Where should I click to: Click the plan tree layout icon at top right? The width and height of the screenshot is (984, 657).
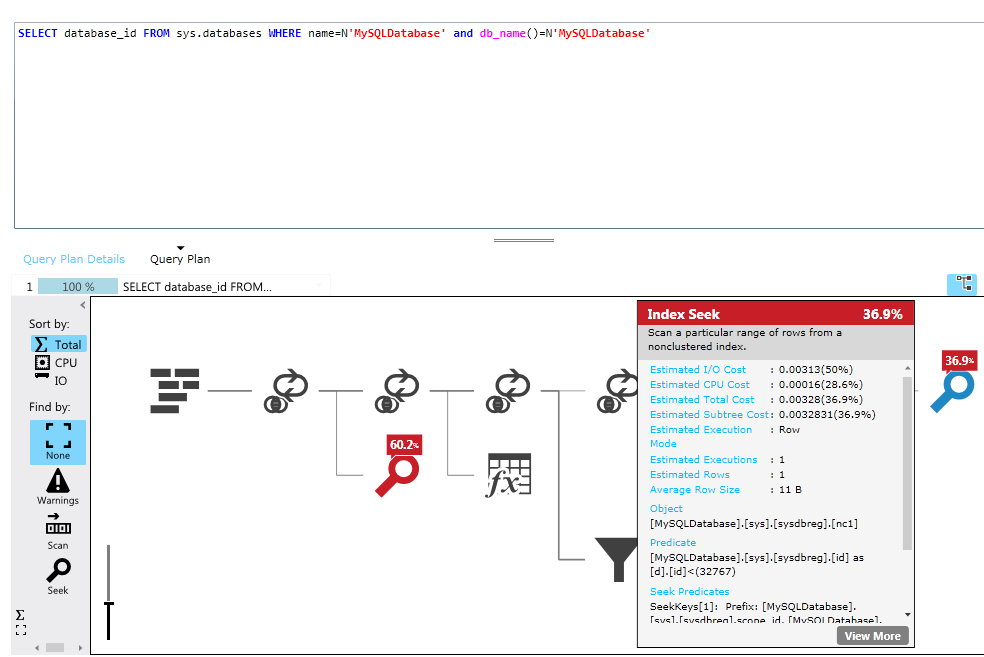click(961, 284)
